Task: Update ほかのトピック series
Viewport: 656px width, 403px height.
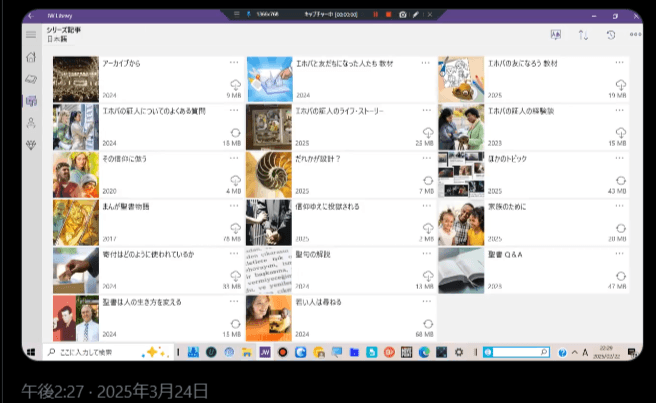Action: (621, 180)
